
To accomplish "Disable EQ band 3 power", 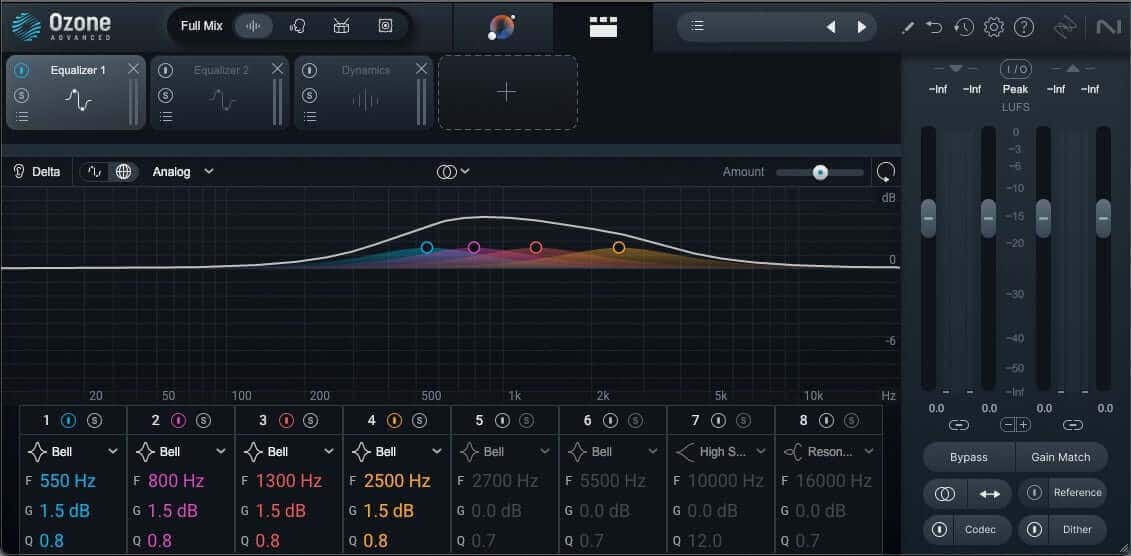I will [x=286, y=420].
